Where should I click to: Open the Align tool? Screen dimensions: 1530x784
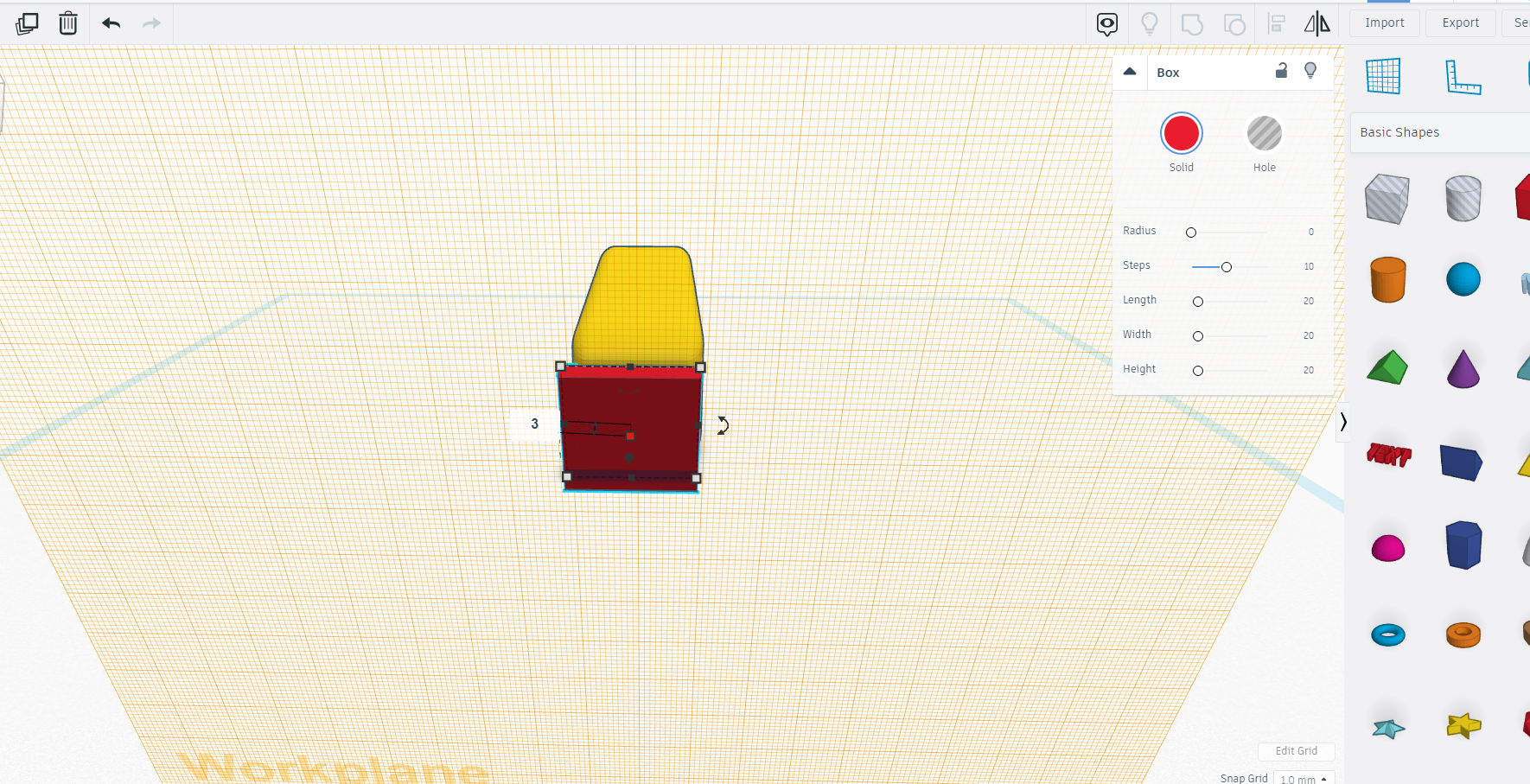point(1277,23)
